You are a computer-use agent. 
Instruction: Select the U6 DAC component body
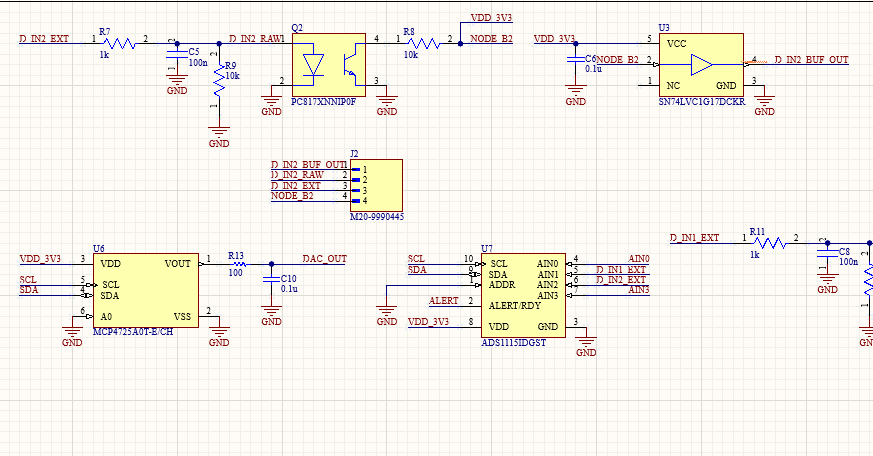pos(145,291)
